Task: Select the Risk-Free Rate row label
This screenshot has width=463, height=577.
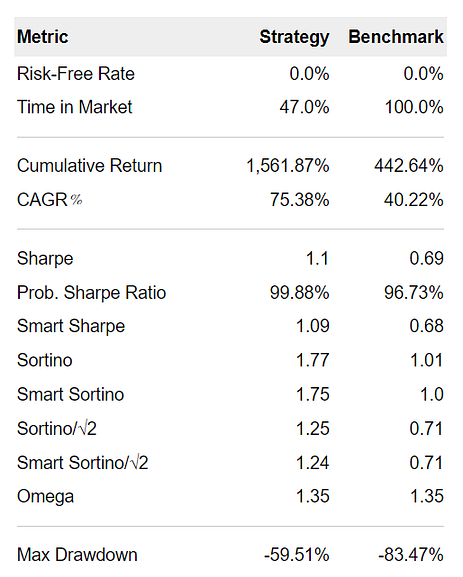Action: pyautogui.click(x=76, y=74)
